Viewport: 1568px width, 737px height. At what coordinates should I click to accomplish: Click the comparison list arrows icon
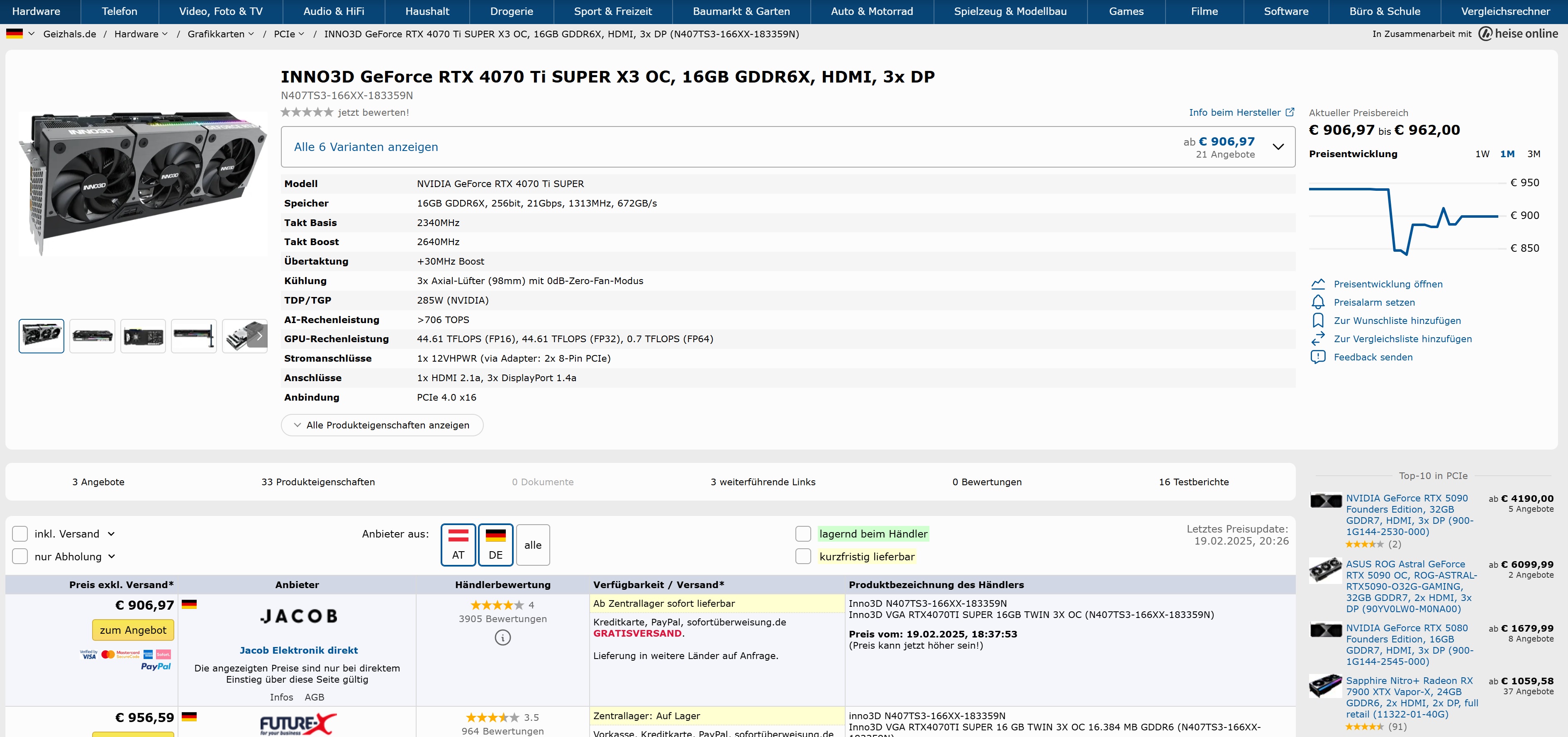click(x=1318, y=339)
